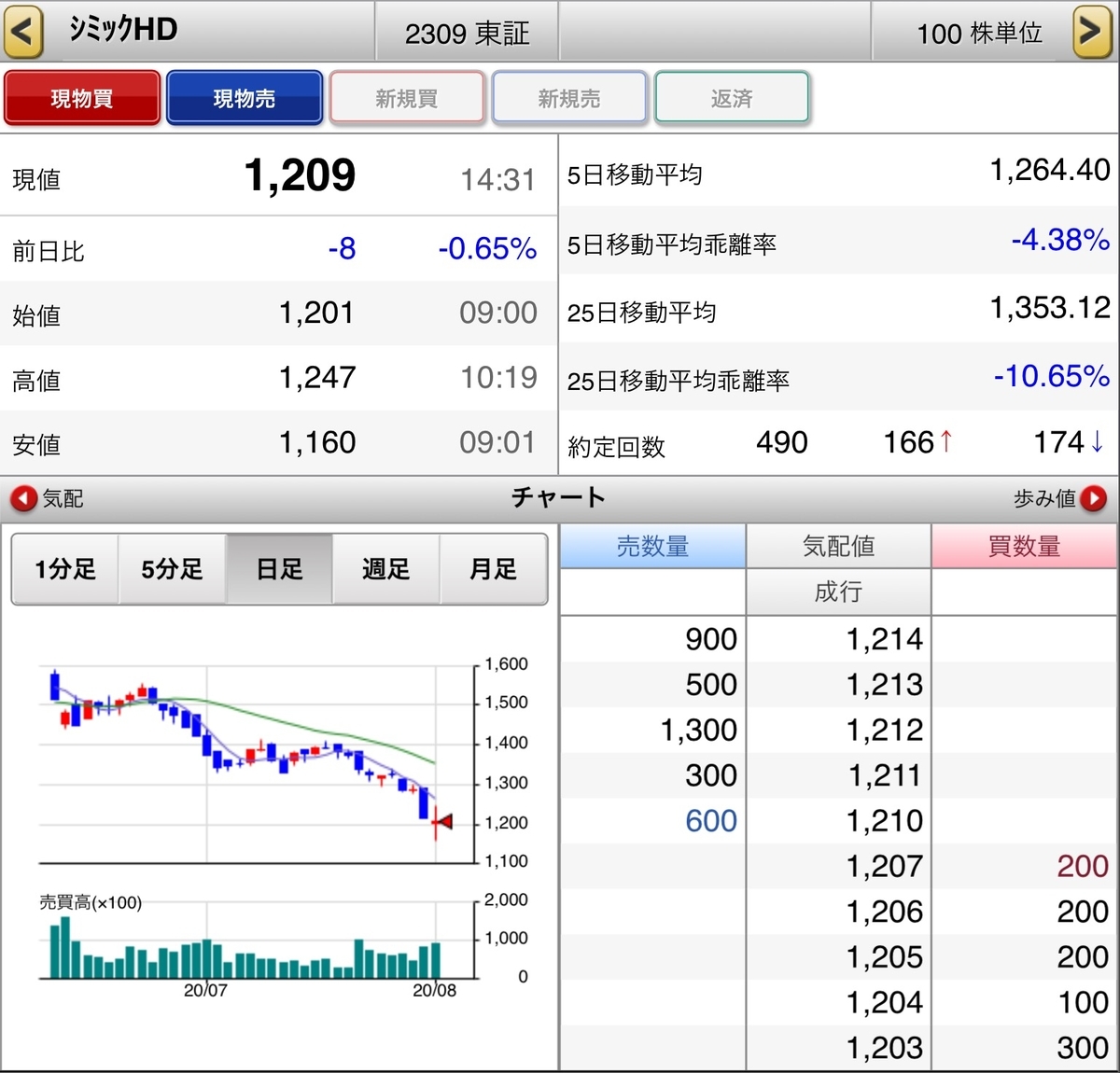Image resolution: width=1120 pixels, height=1073 pixels.
Task: Select the 月足 monthly chart tab
Action: coord(494,569)
